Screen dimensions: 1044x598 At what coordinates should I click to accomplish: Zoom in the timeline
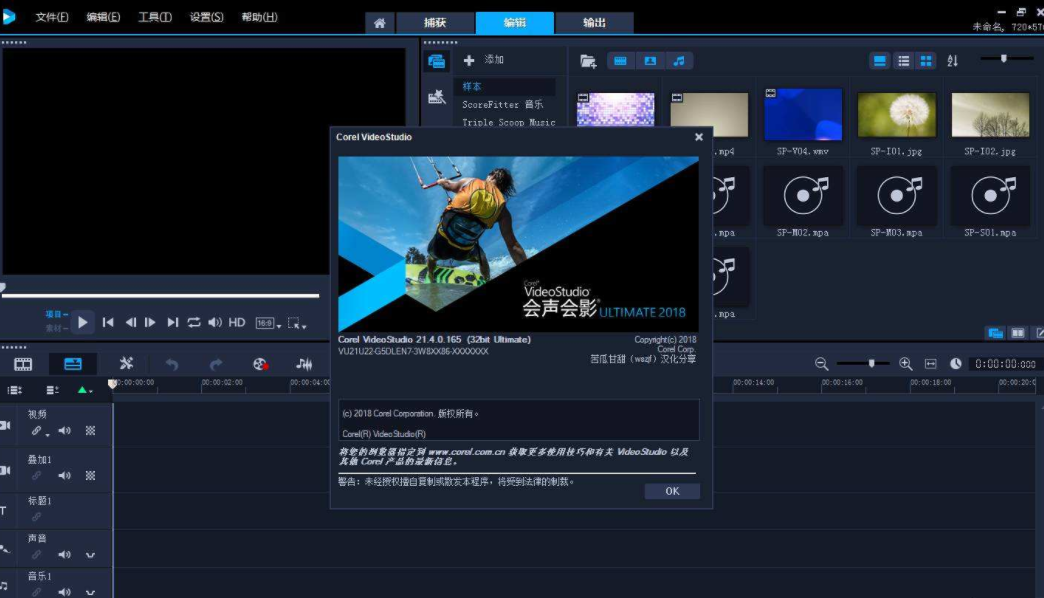pyautogui.click(x=906, y=364)
